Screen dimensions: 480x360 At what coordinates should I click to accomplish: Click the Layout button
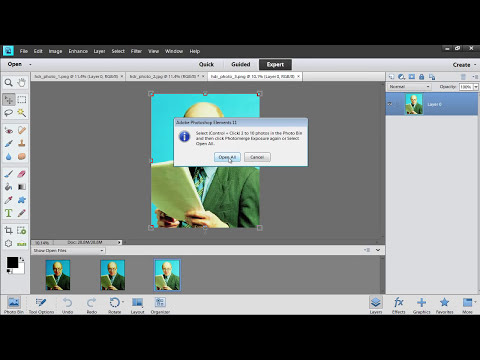[137, 305]
